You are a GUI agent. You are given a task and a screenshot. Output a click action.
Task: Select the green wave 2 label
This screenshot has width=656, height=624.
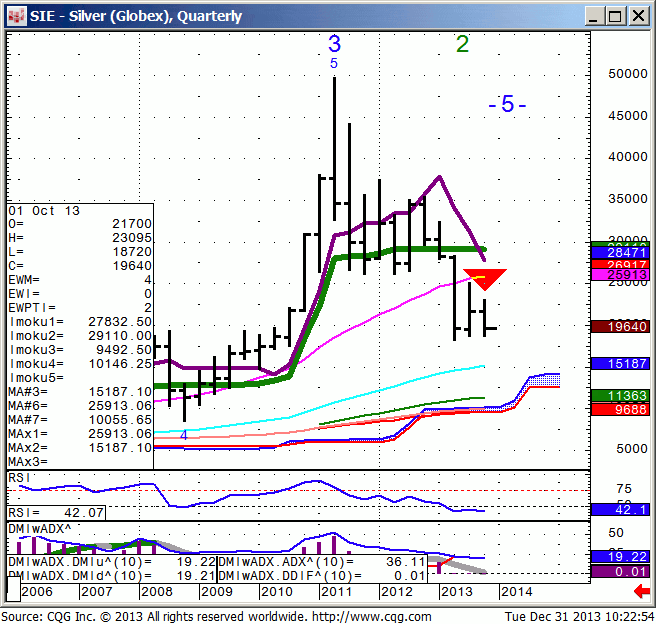click(462, 44)
